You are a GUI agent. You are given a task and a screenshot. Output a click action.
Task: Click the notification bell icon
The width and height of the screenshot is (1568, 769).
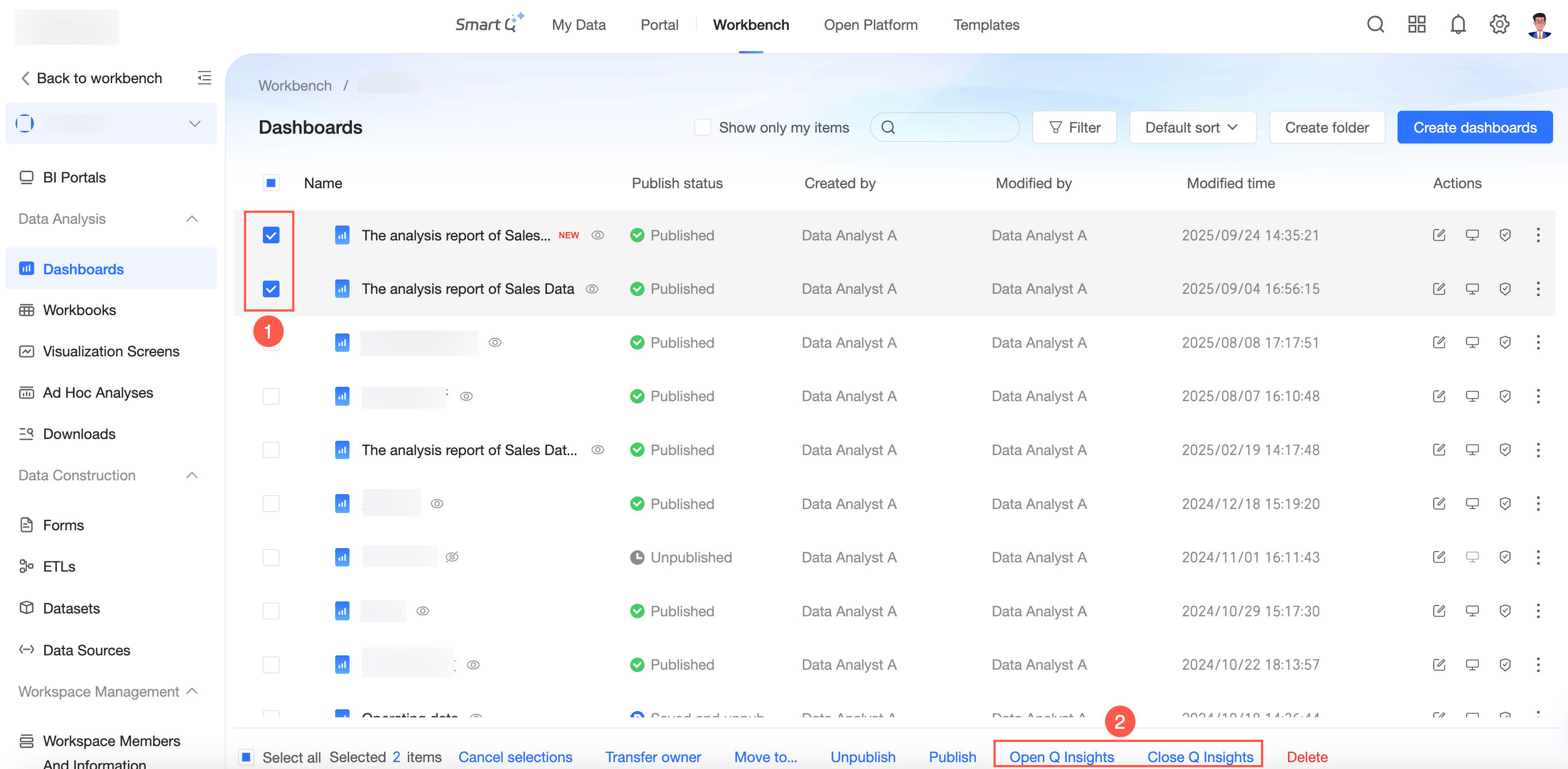tap(1458, 25)
